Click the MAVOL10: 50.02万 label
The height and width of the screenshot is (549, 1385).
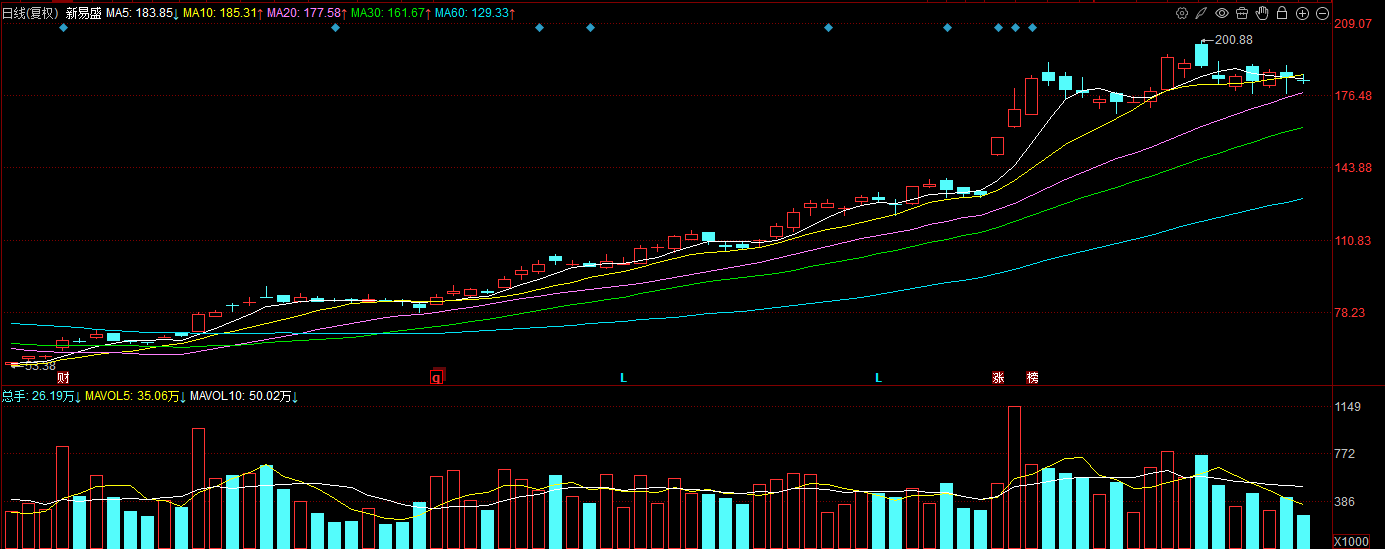point(245,397)
